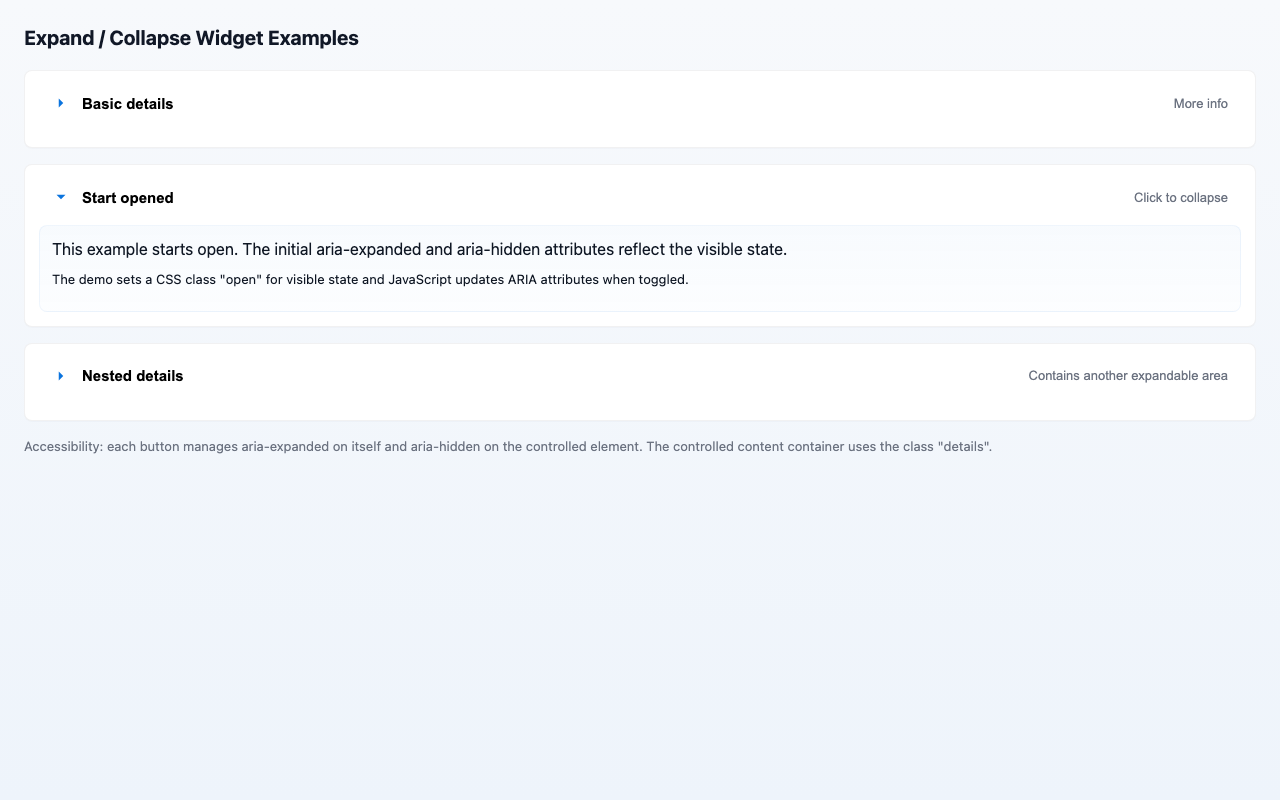Click the Basic details disclosure triangle to expand

(x=60, y=103)
